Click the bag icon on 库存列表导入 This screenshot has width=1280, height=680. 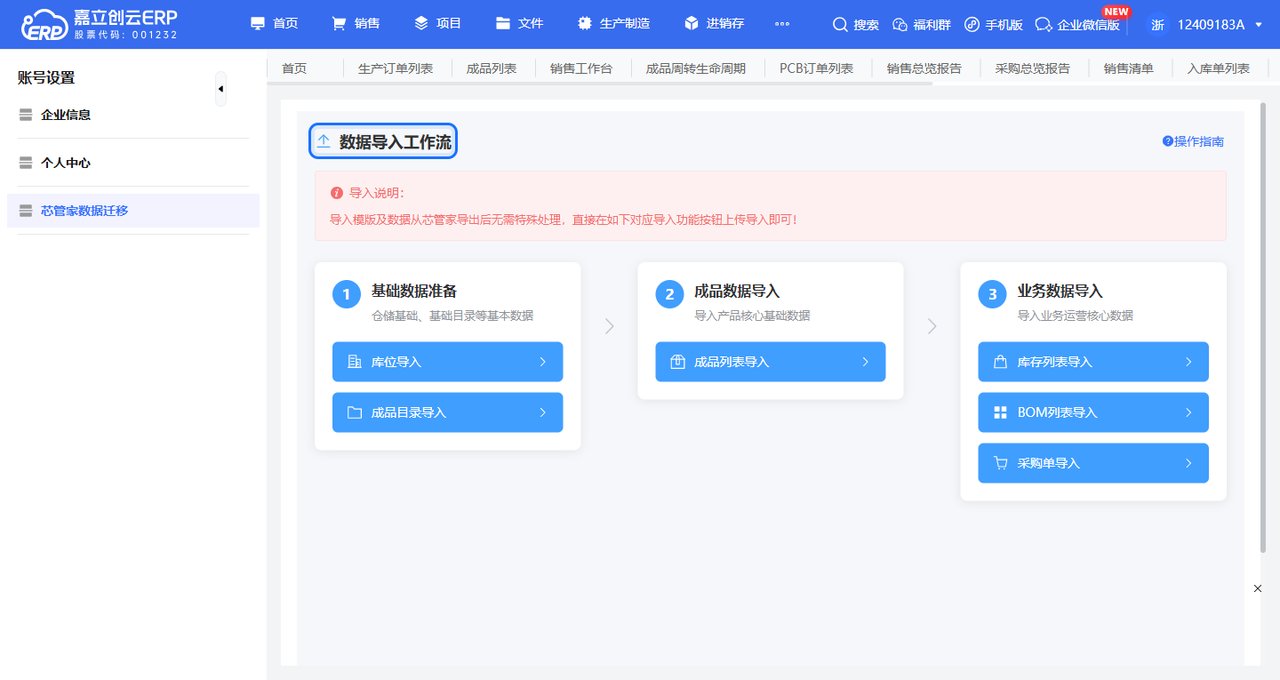(x=1000, y=362)
